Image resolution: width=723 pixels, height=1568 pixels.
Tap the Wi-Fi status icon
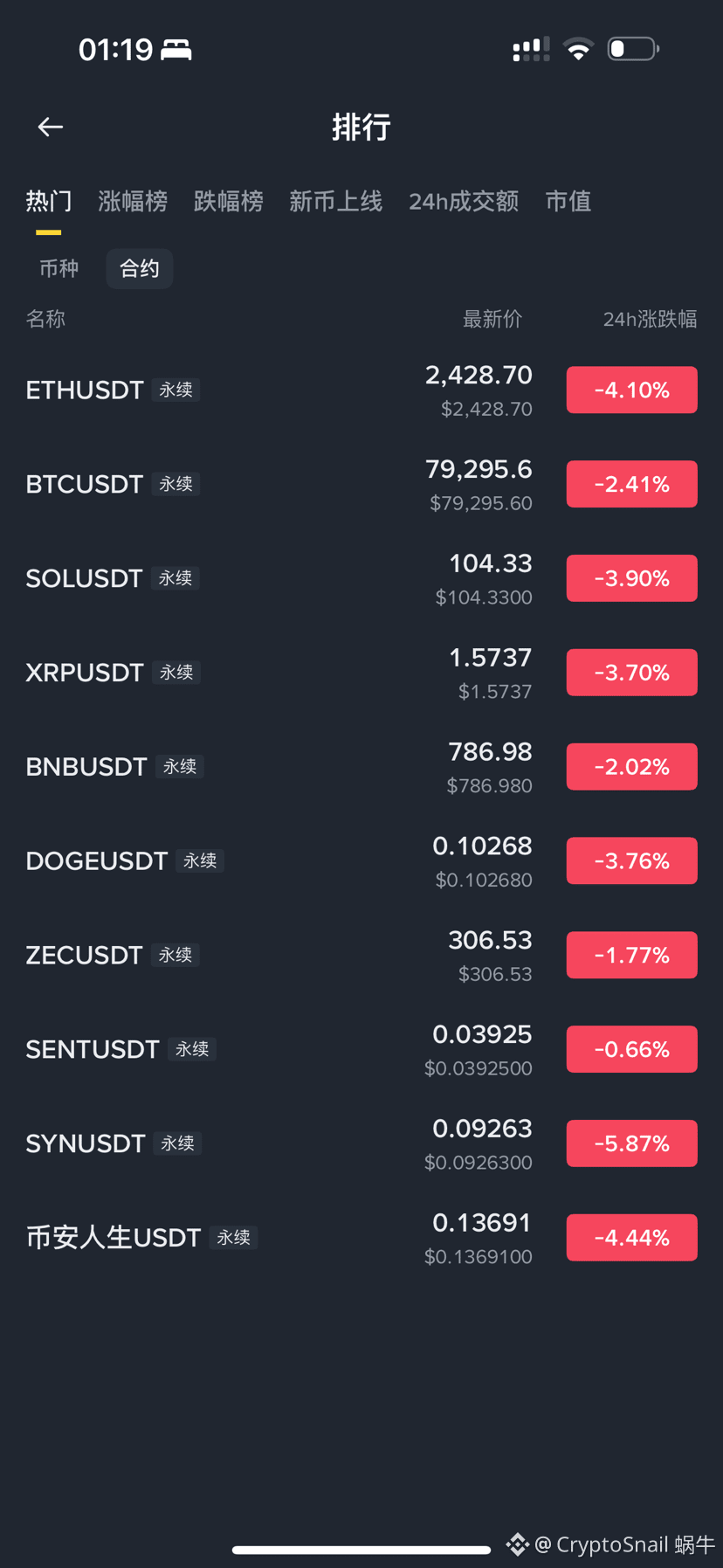pyautogui.click(x=578, y=49)
